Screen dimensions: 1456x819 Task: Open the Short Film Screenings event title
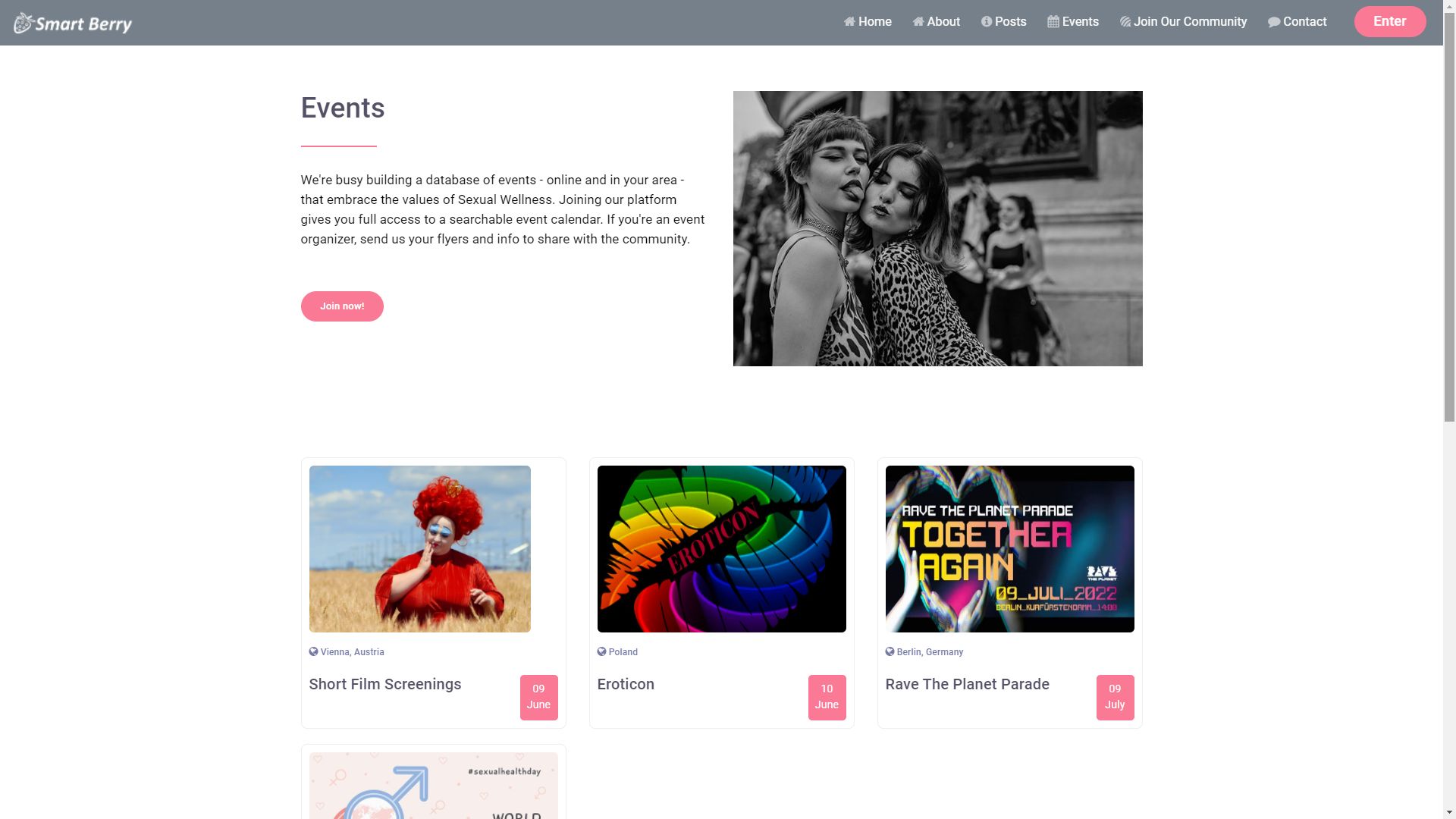385,684
